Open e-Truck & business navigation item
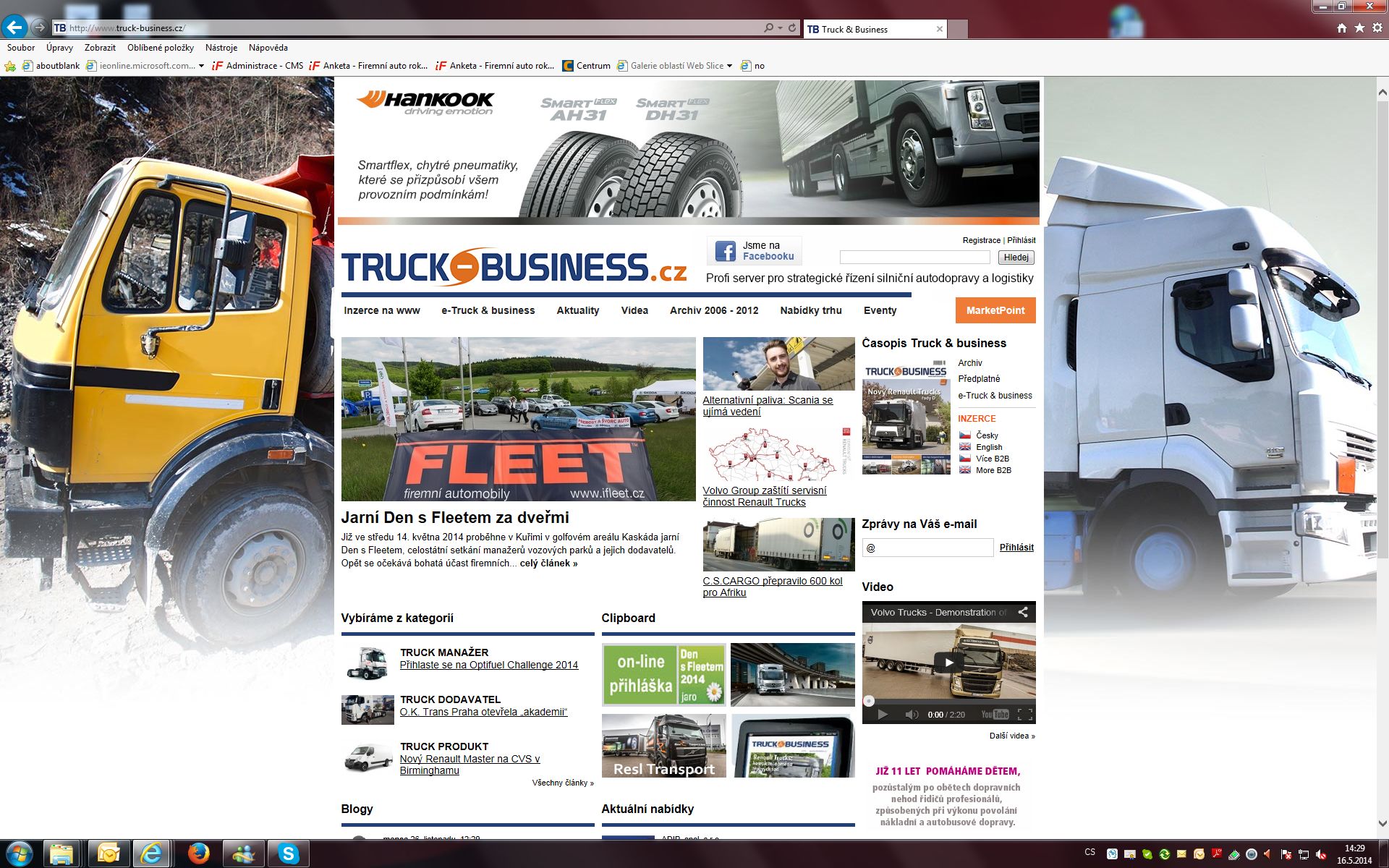The height and width of the screenshot is (868, 1389). point(488,310)
